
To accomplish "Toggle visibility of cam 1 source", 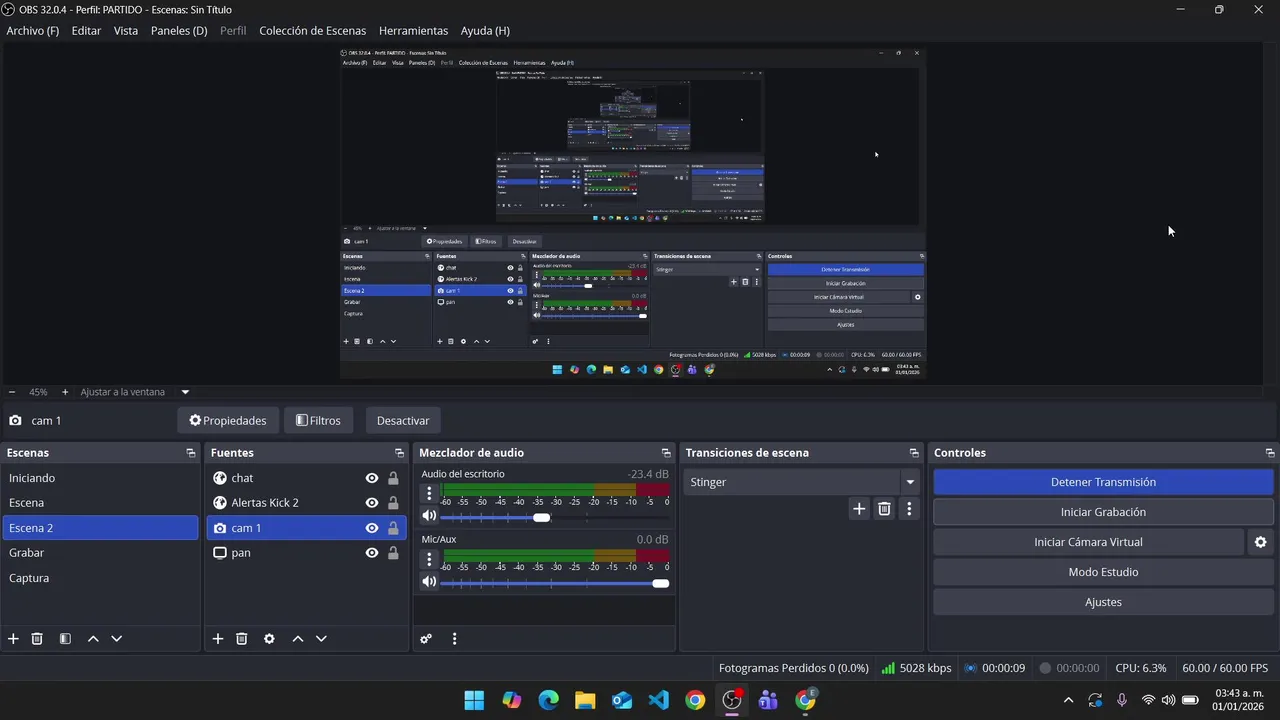I will [x=372, y=528].
